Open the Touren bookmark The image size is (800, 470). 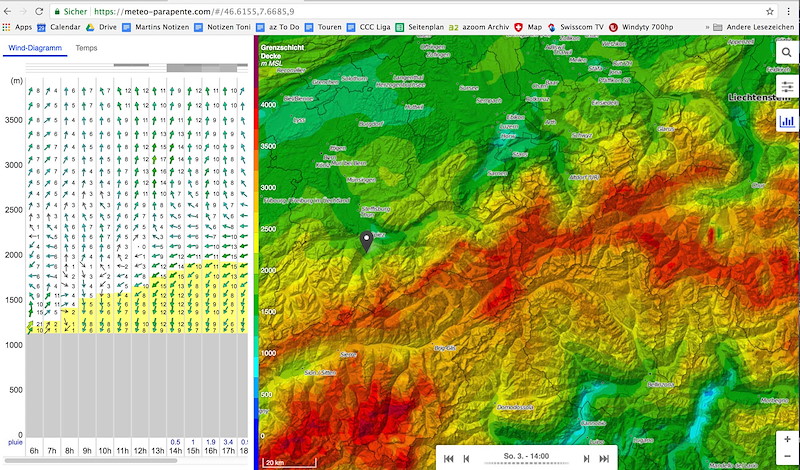(x=323, y=27)
